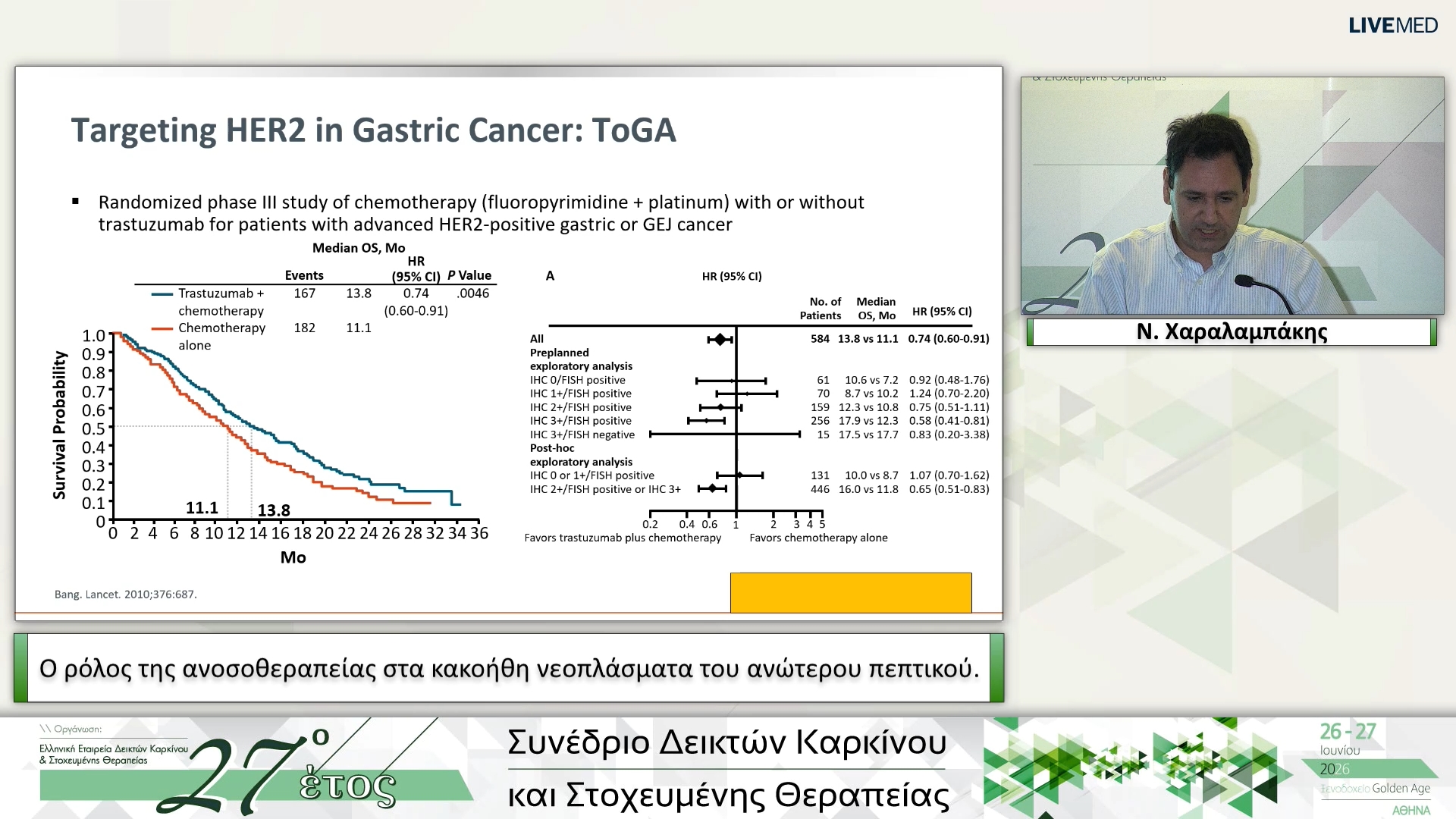Click the All diamond on forest plot
The image size is (1456, 819).
click(x=720, y=339)
